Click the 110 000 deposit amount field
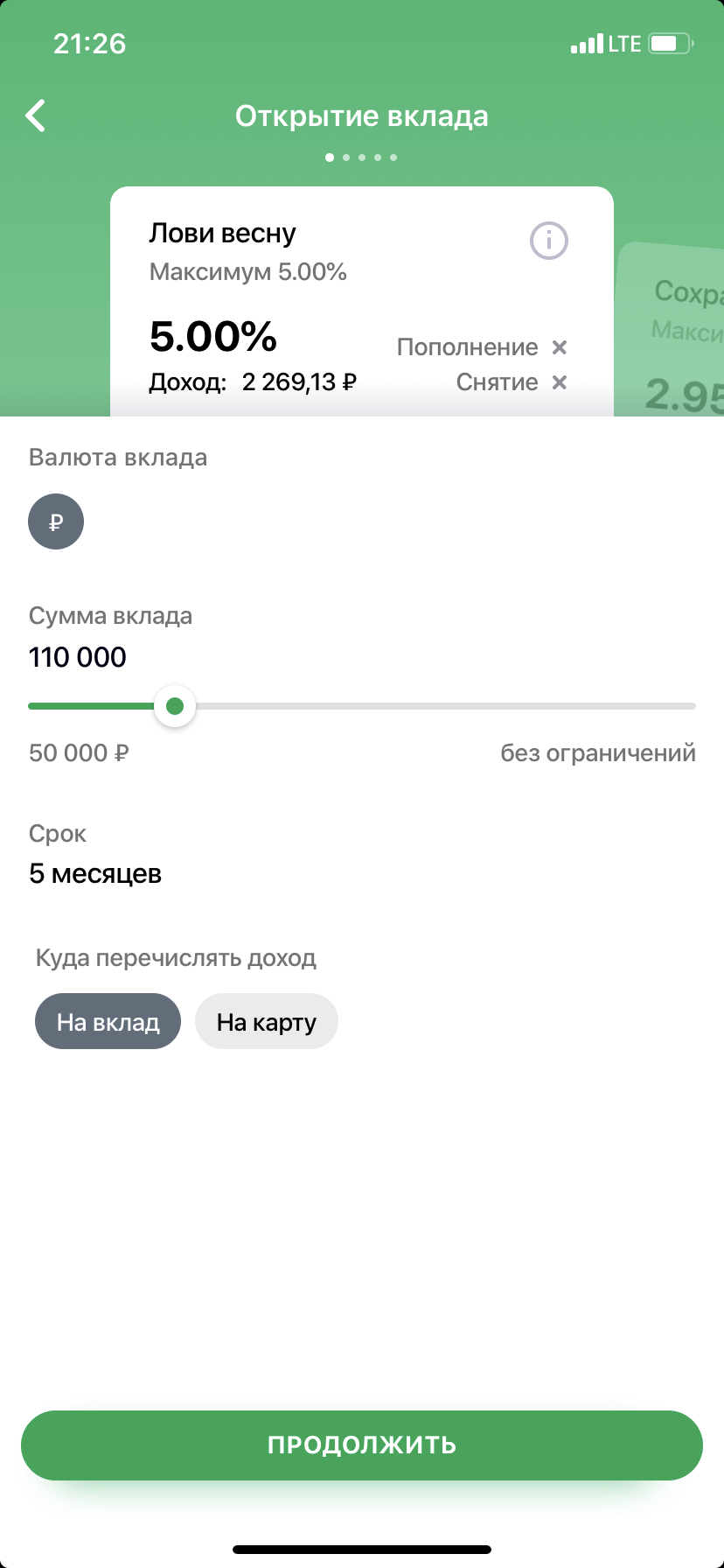724x1568 pixels. click(78, 657)
